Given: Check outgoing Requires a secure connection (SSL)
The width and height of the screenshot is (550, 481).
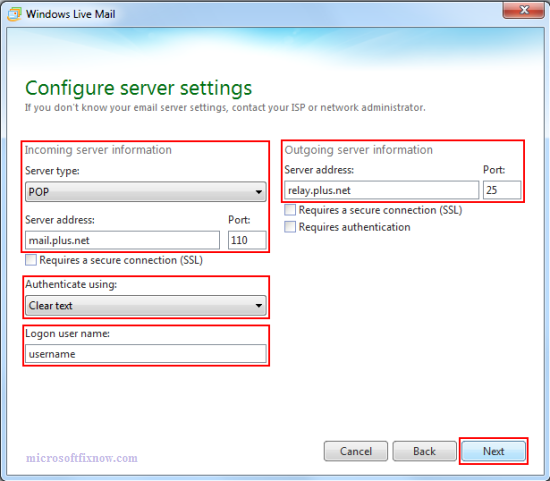Looking at the screenshot, I should 290,210.
